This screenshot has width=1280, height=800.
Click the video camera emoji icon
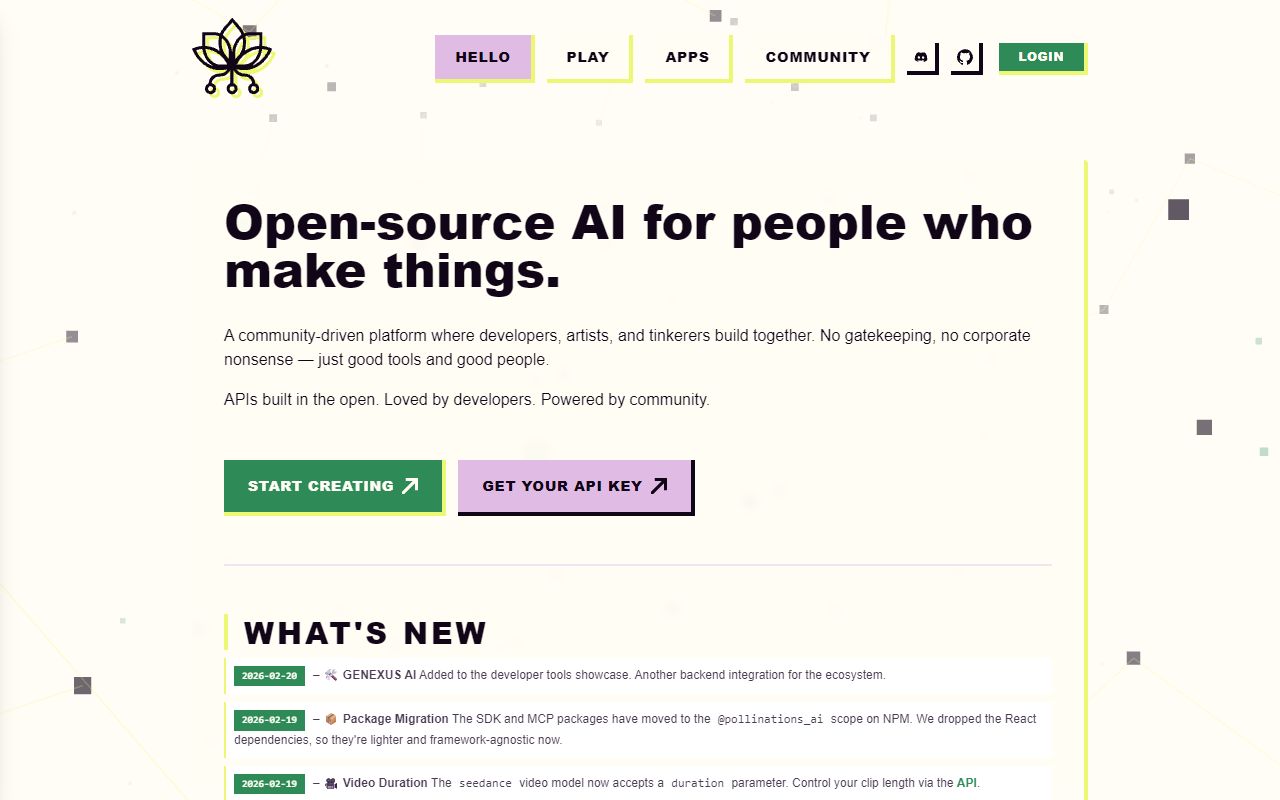point(331,783)
